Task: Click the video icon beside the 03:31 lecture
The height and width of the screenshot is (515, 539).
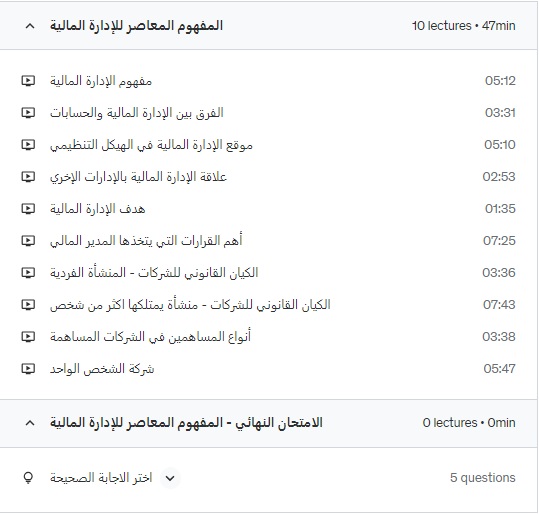Action: coord(28,113)
